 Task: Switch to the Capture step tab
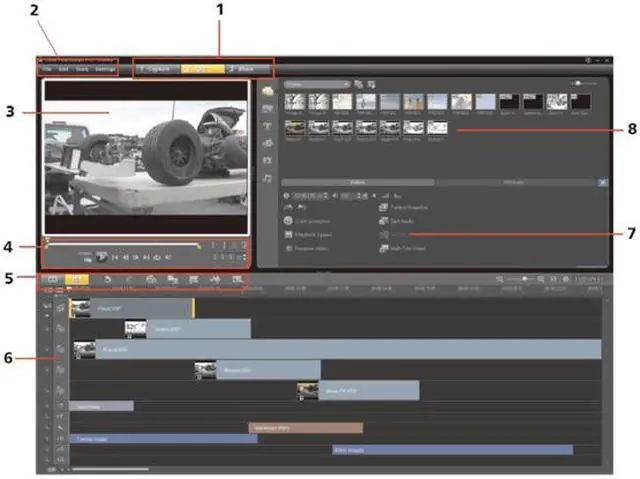[x=158, y=69]
